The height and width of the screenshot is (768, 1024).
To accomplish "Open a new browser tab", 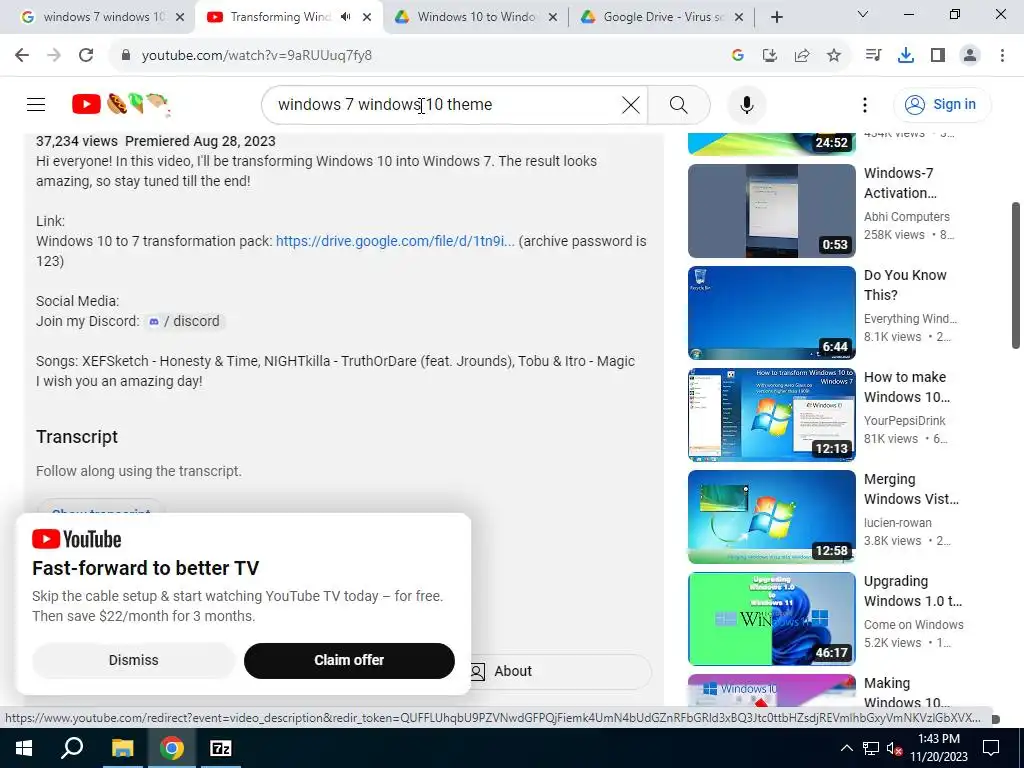I will (x=776, y=17).
